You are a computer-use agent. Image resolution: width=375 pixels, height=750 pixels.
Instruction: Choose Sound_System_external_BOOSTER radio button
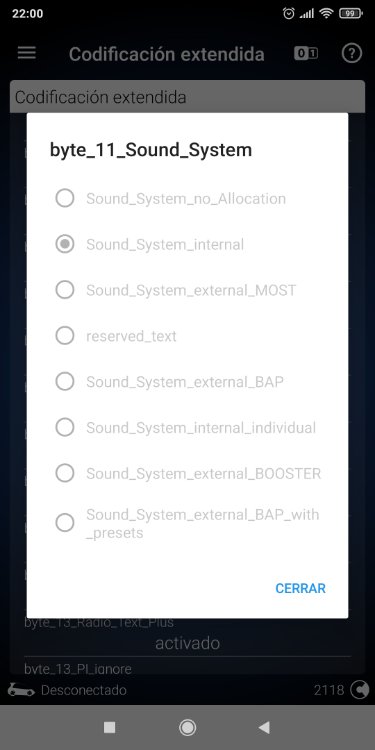(x=188, y=474)
